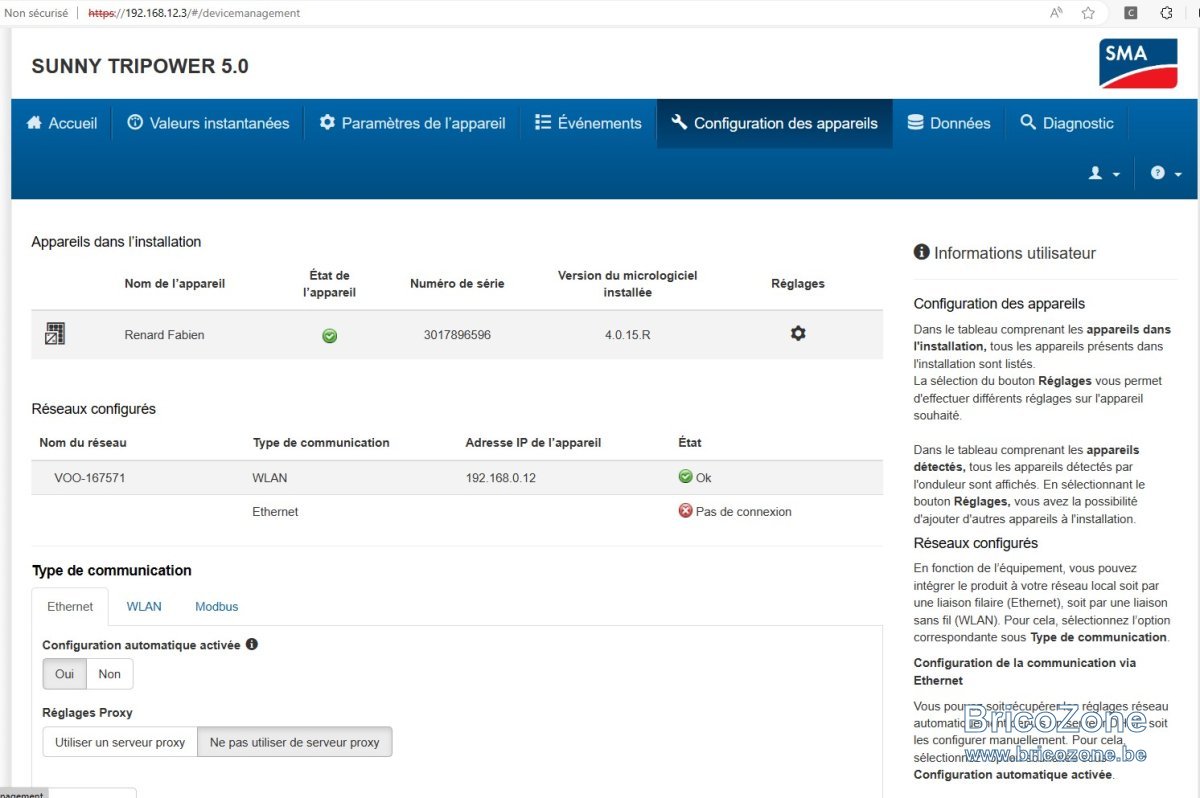Screen dimensions: 1200x798
Task: Switch to the Ethernet communication tab
Action: (x=70, y=606)
